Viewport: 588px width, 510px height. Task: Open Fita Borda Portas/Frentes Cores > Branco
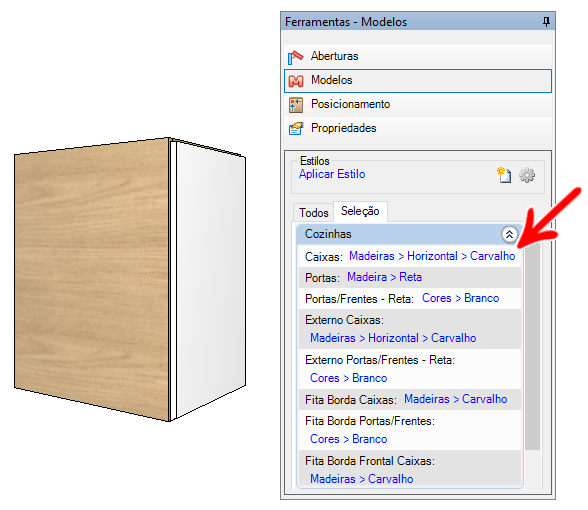[348, 439]
